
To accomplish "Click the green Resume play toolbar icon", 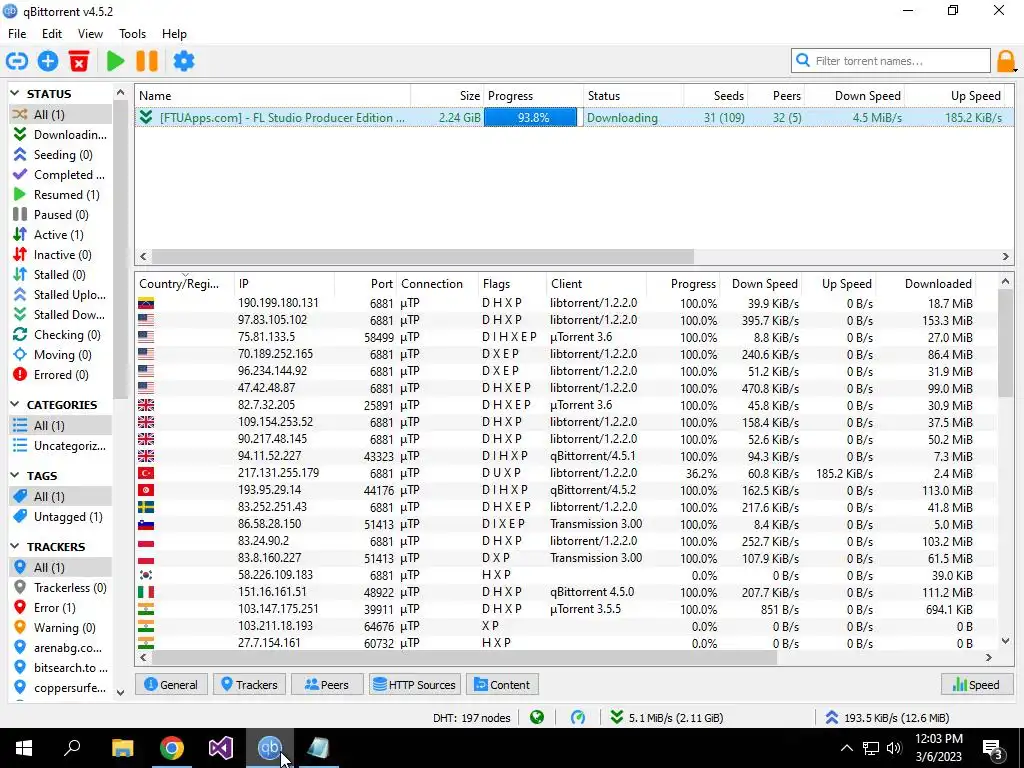I will click(116, 61).
